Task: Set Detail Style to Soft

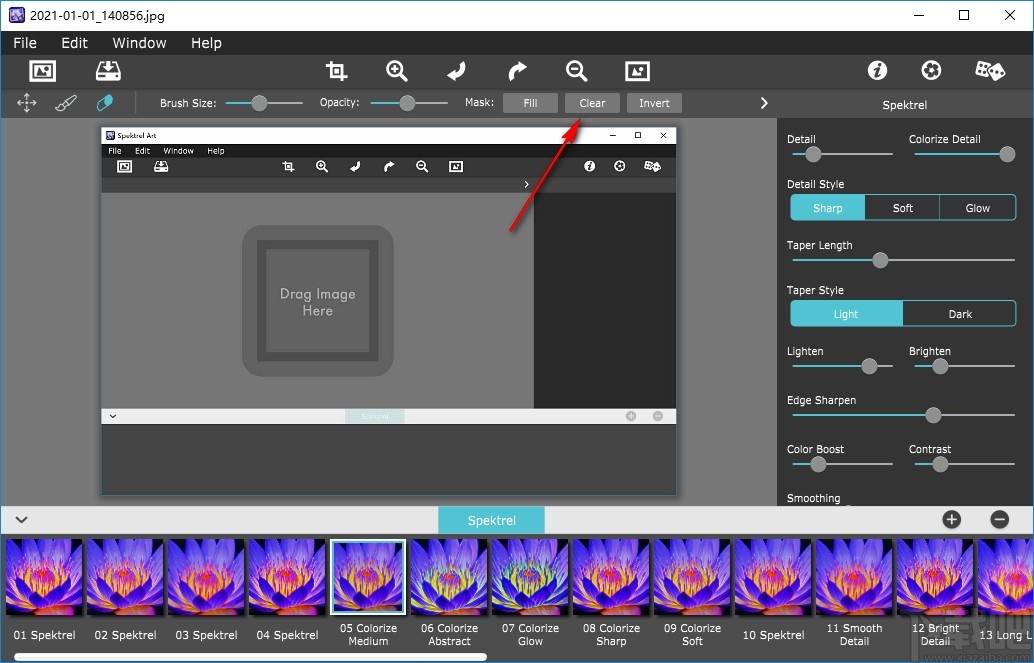Action: (x=902, y=208)
